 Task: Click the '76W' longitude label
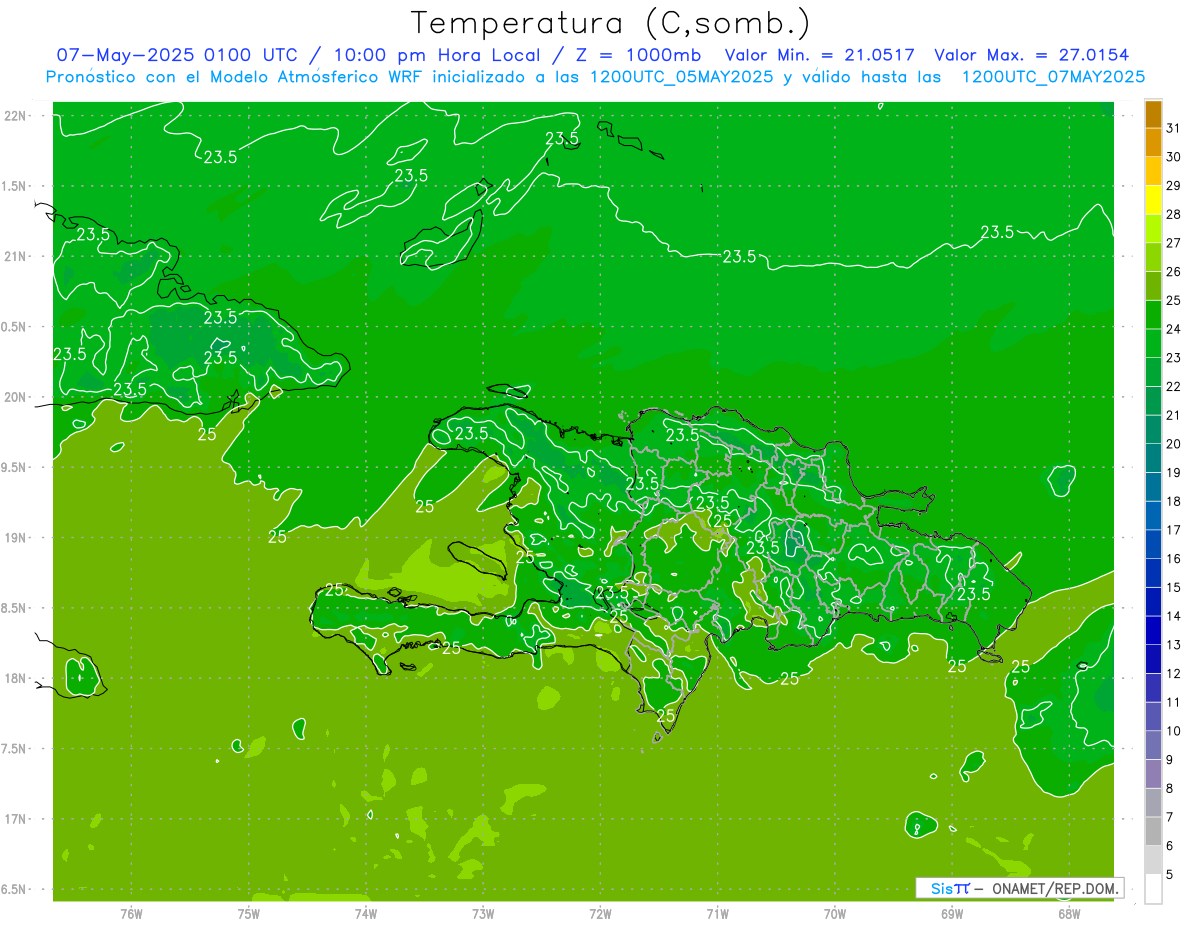[x=131, y=913]
